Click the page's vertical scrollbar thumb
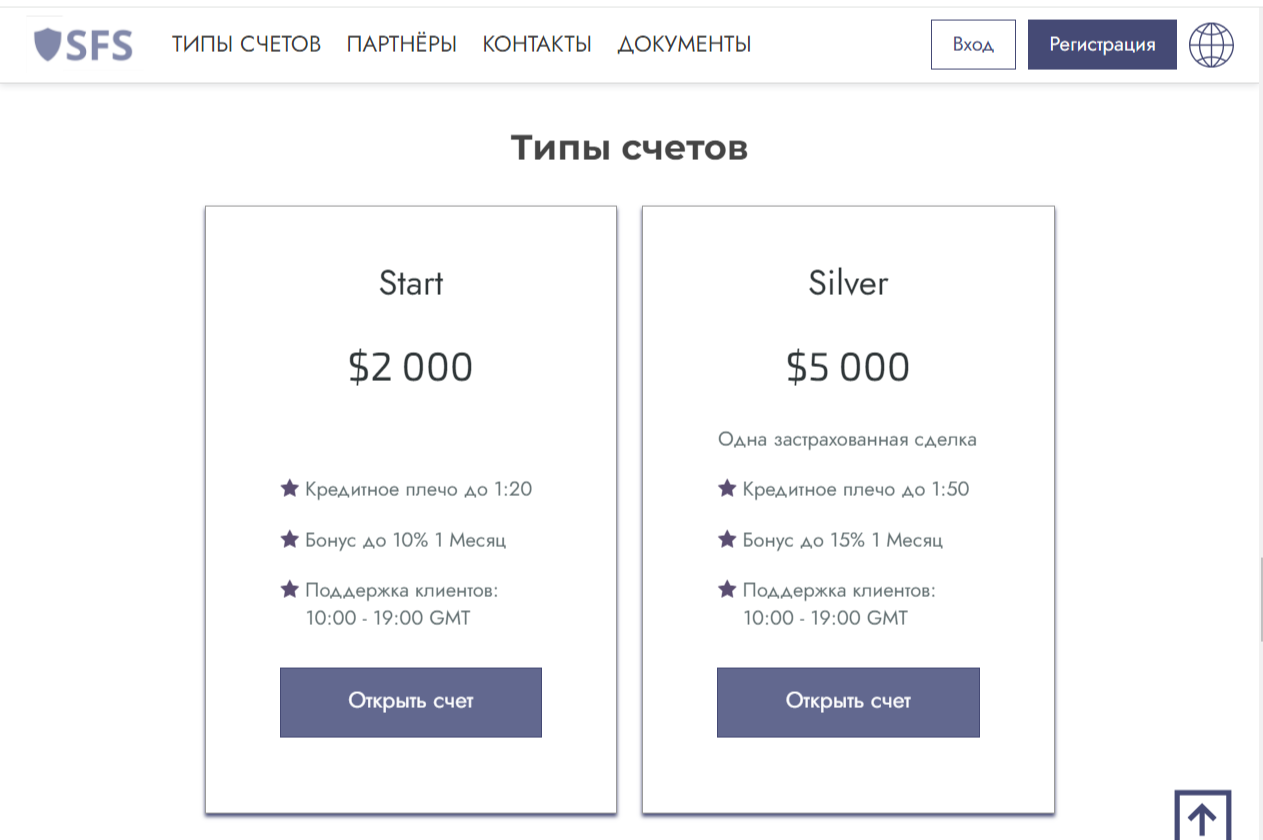Viewport: 1263px width, 840px height. [x=1259, y=598]
